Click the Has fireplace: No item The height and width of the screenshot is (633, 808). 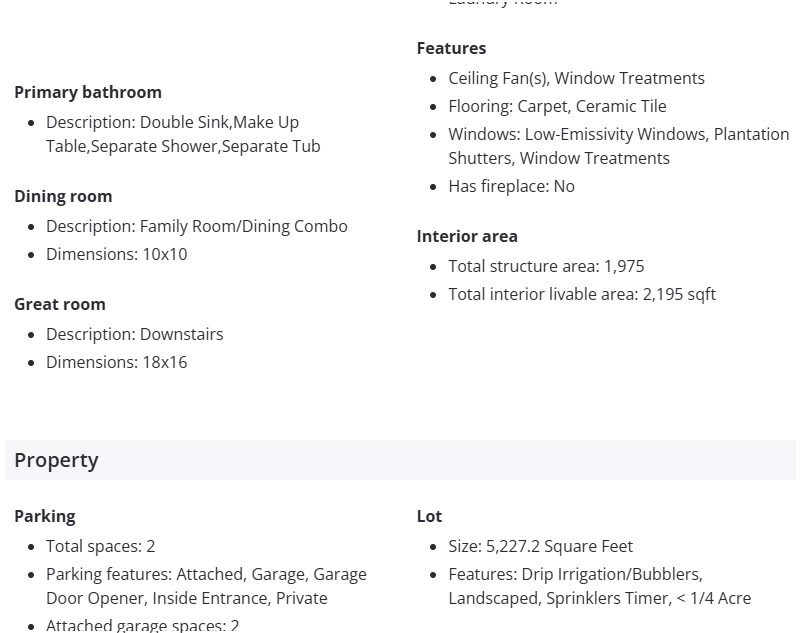point(511,186)
